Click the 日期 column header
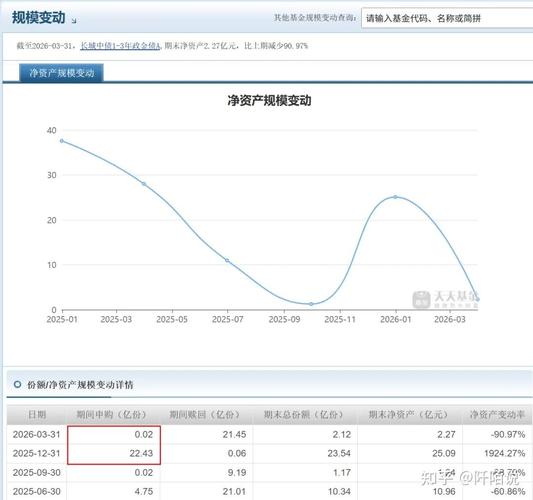533x500 pixels. click(x=37, y=415)
